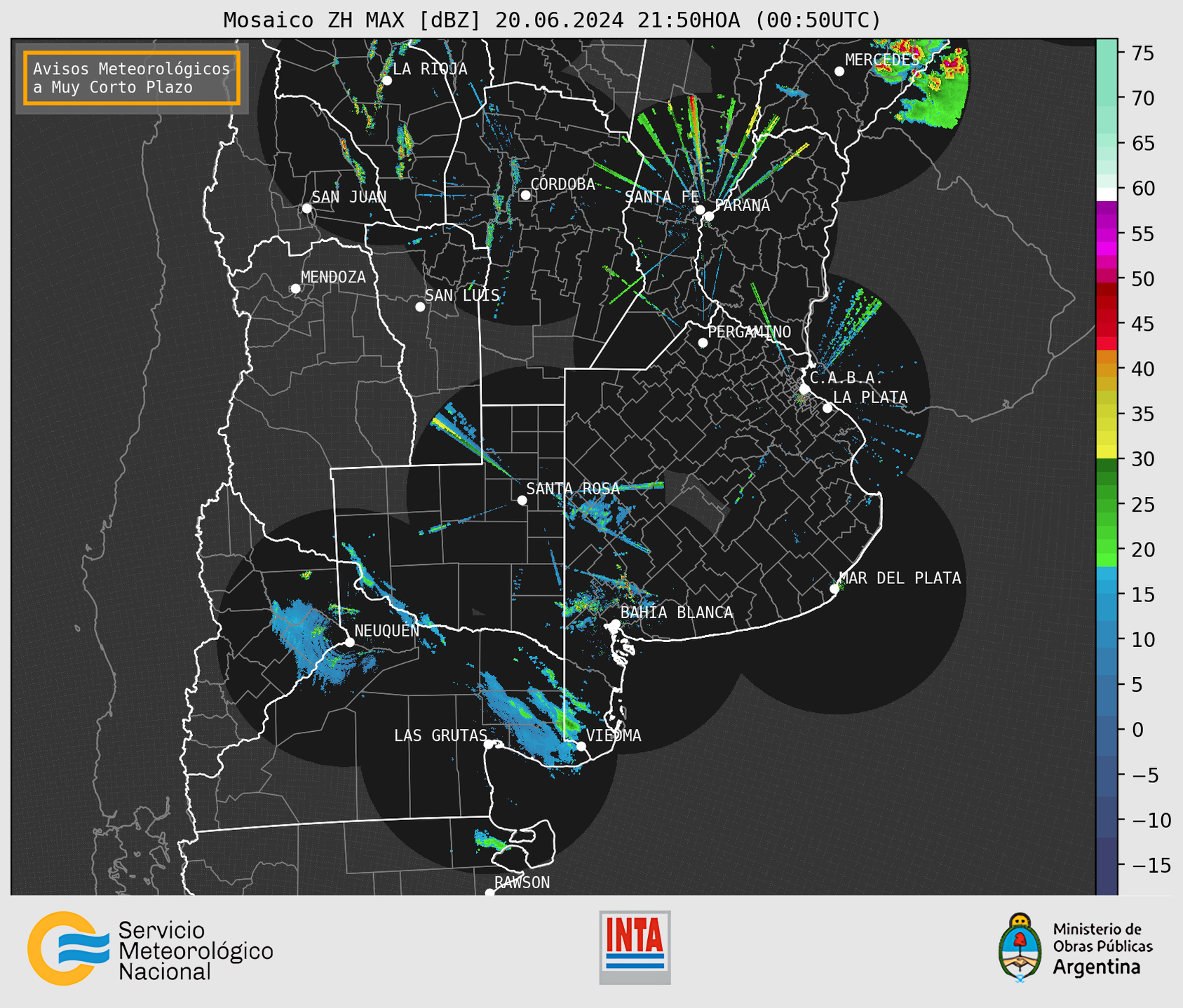Click the LA PLATA city marker dot
This screenshot has height=1008, width=1183.
(x=827, y=408)
